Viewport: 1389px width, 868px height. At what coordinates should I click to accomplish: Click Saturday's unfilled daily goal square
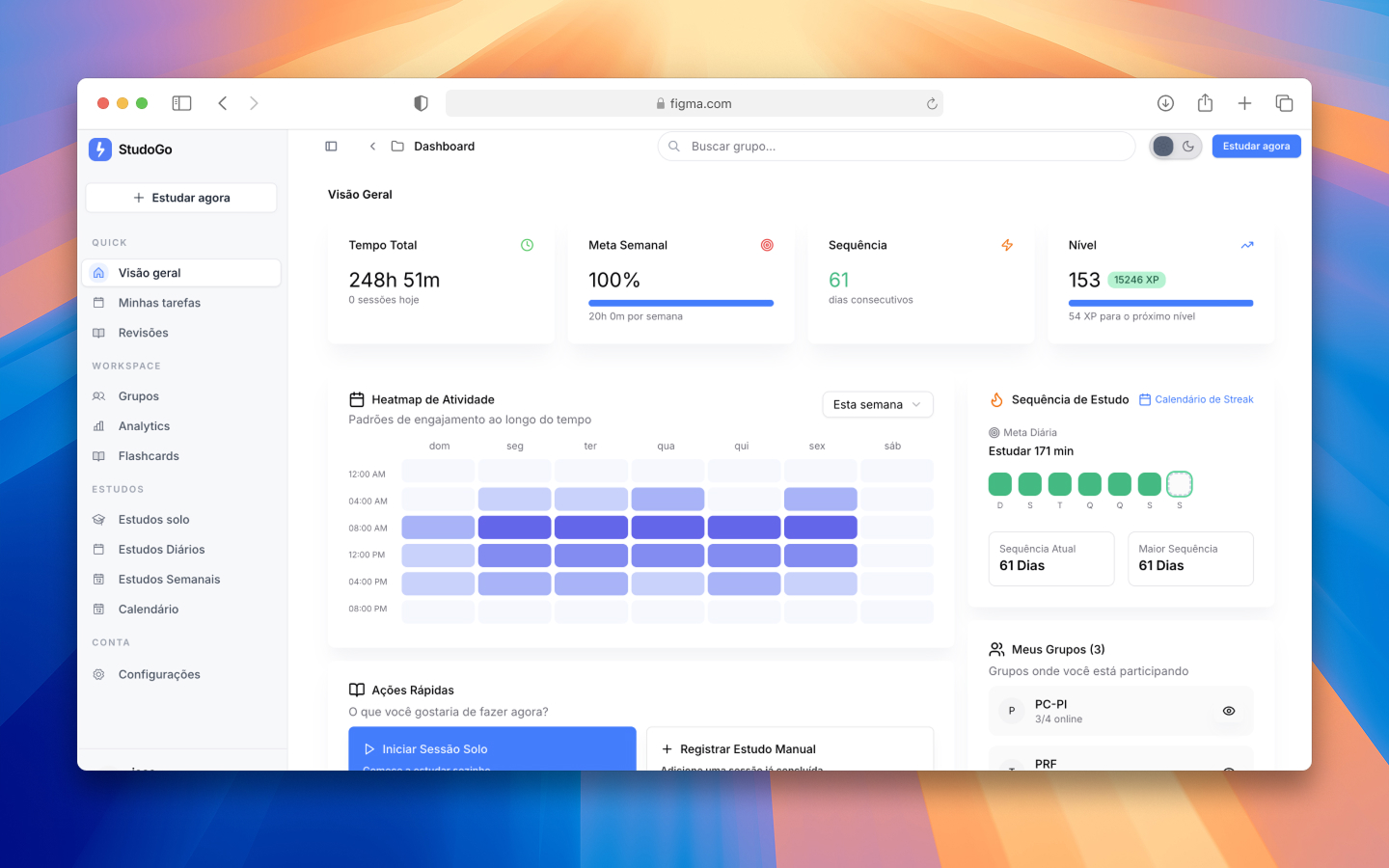point(1179,484)
